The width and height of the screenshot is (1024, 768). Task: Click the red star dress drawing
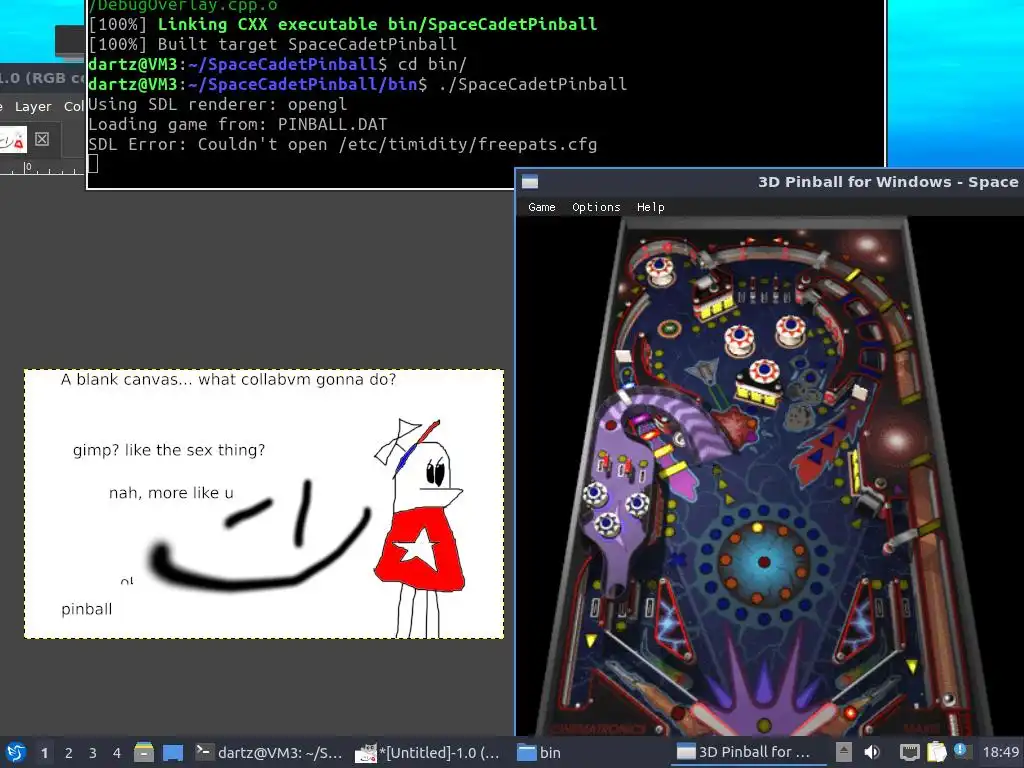(420, 551)
